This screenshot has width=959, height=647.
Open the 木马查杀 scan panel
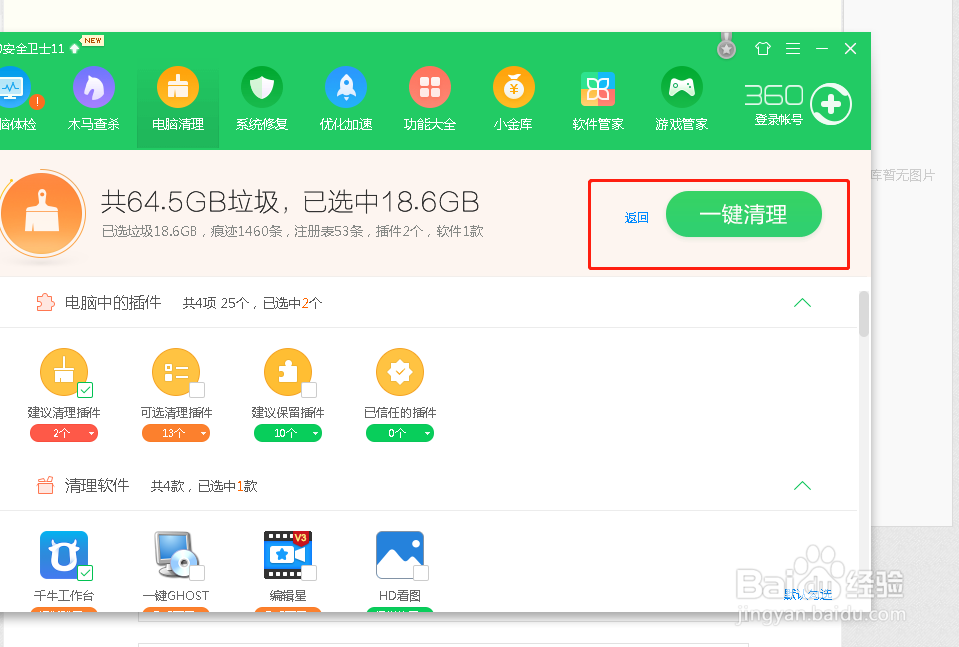tap(93, 97)
